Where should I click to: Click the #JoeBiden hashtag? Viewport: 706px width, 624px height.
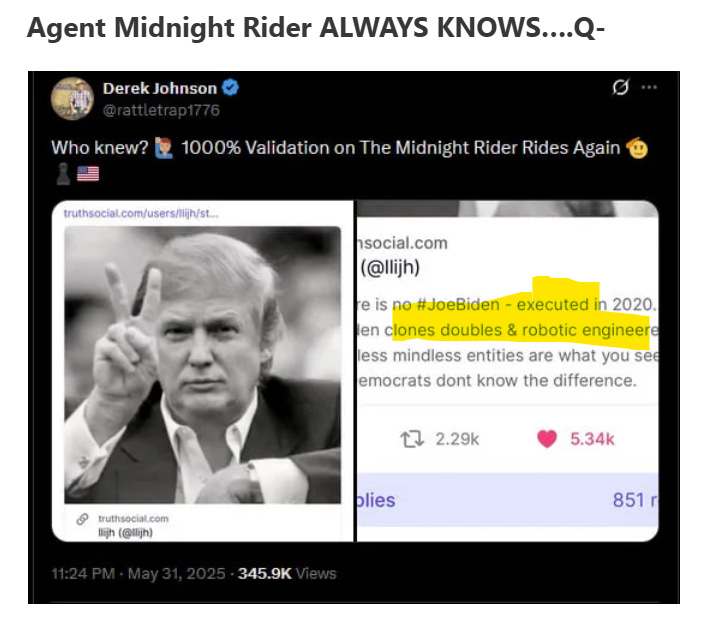458,305
